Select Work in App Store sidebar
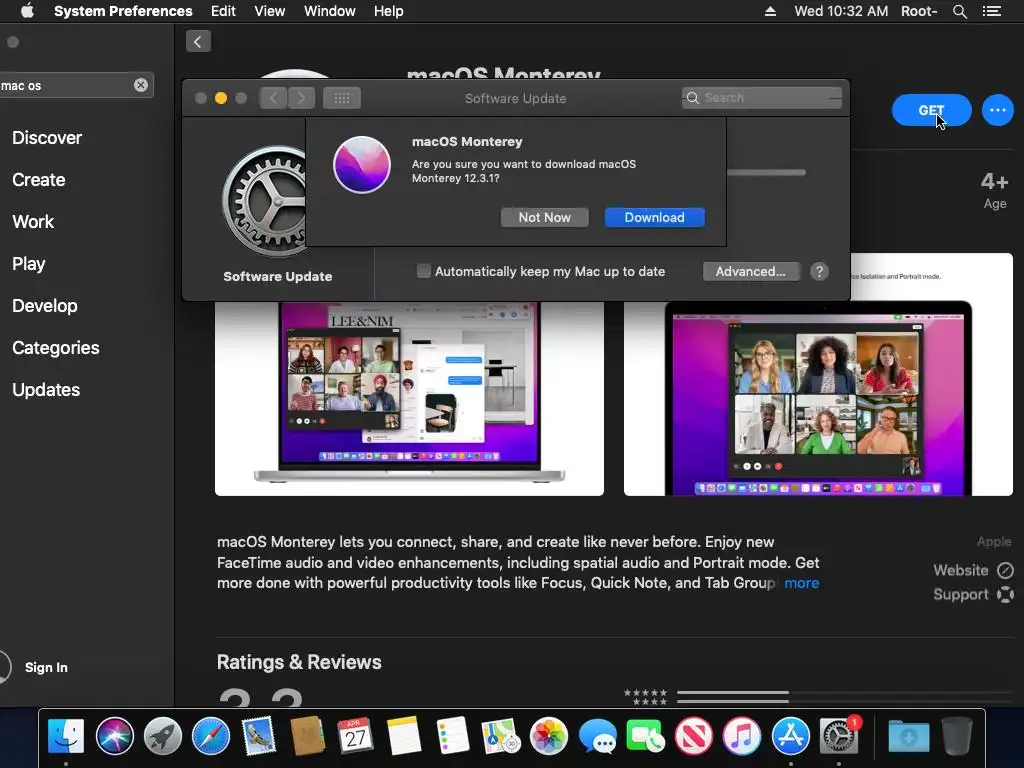 pos(33,221)
